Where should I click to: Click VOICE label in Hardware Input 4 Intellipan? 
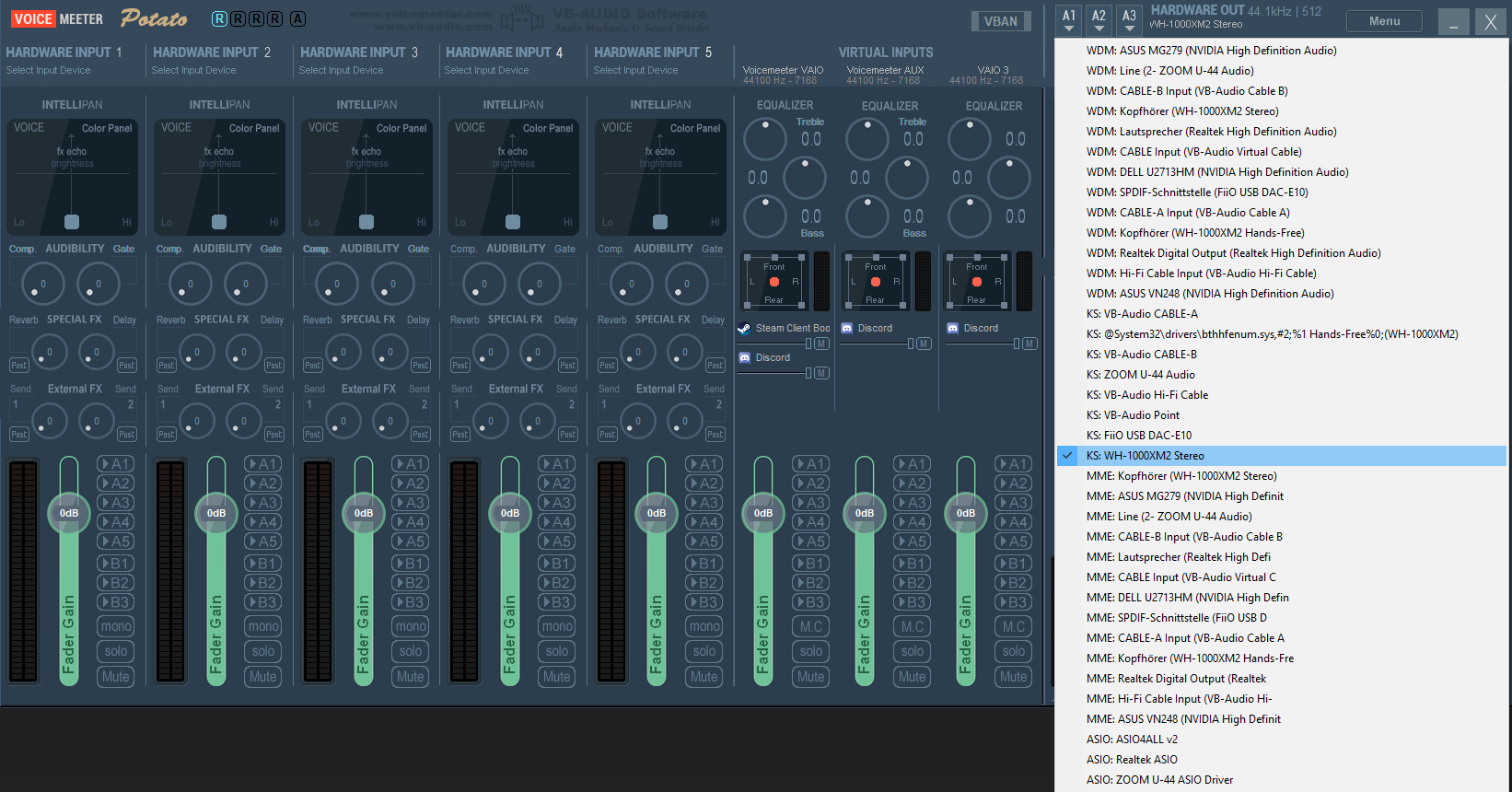point(470,127)
